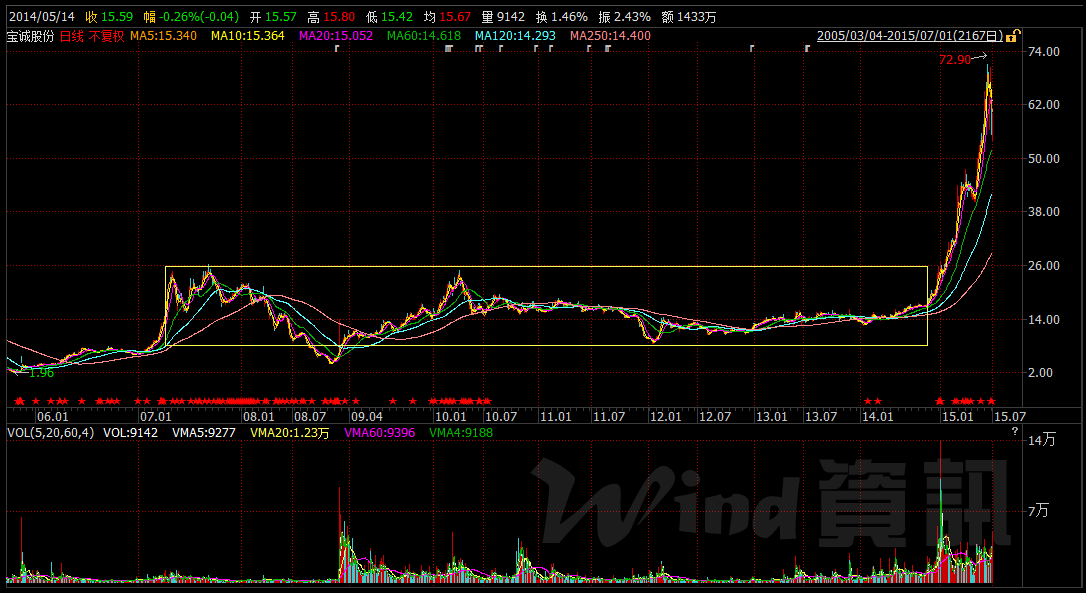Click the MA60:14.618 indicator label
Screen dimensions: 1086x593
(420, 35)
